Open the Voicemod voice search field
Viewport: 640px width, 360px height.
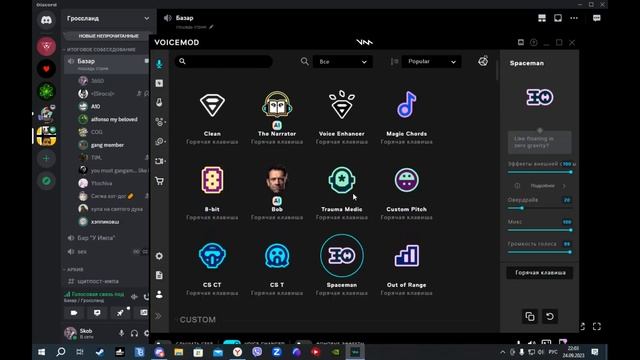tap(224, 61)
